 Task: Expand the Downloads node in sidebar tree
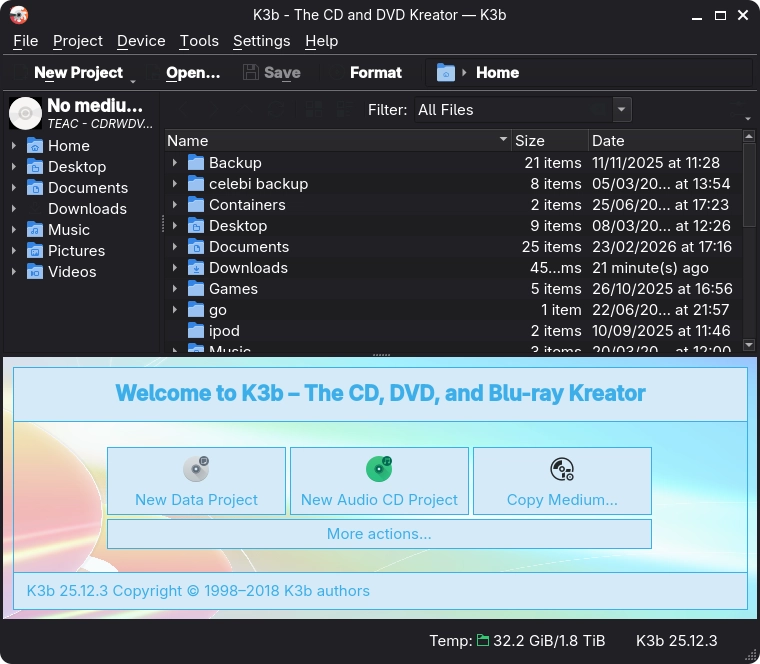click(x=14, y=209)
